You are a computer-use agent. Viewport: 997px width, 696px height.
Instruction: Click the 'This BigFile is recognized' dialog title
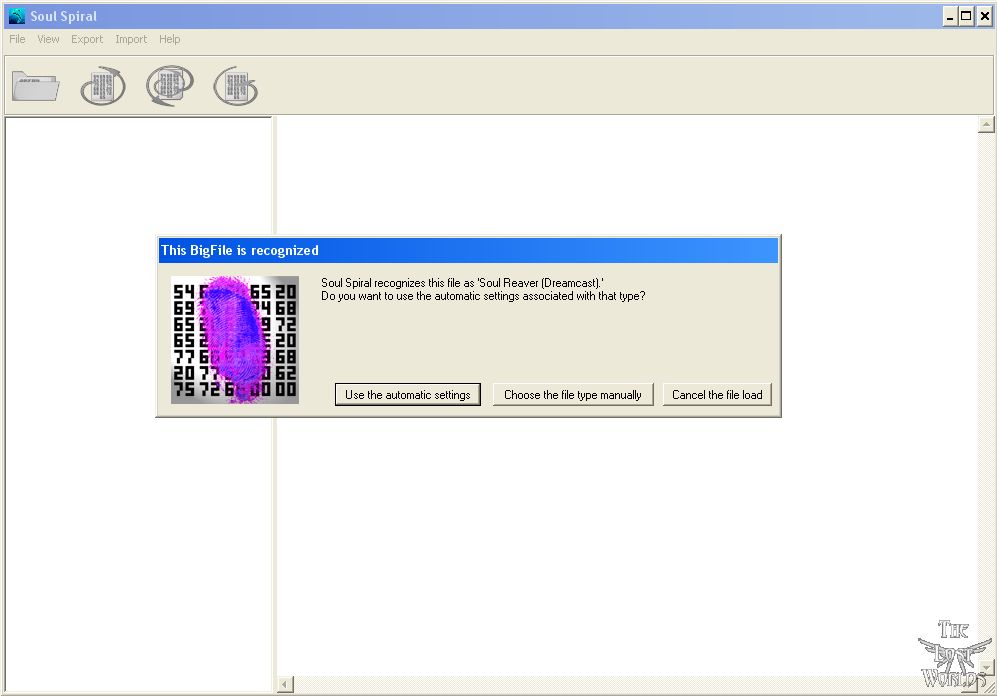[x=240, y=250]
